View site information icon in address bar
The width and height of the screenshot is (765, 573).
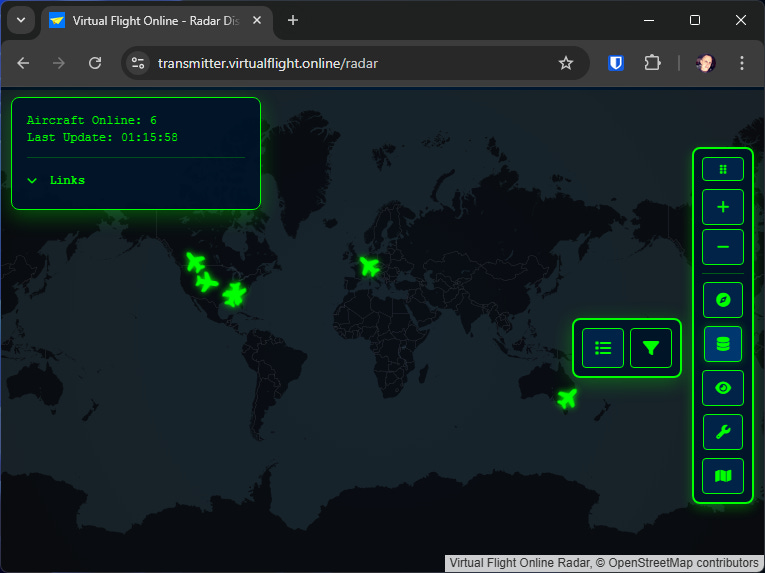click(138, 63)
